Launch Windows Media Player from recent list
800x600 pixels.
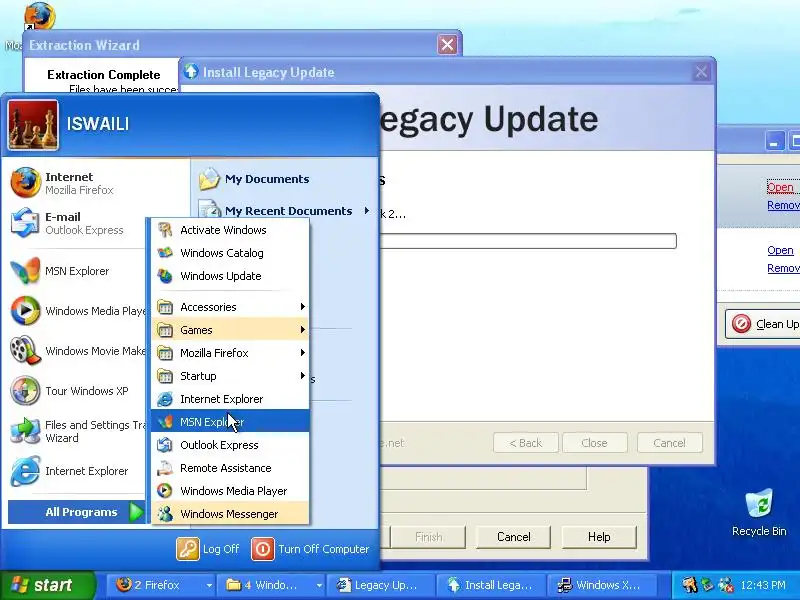[x=77, y=311]
